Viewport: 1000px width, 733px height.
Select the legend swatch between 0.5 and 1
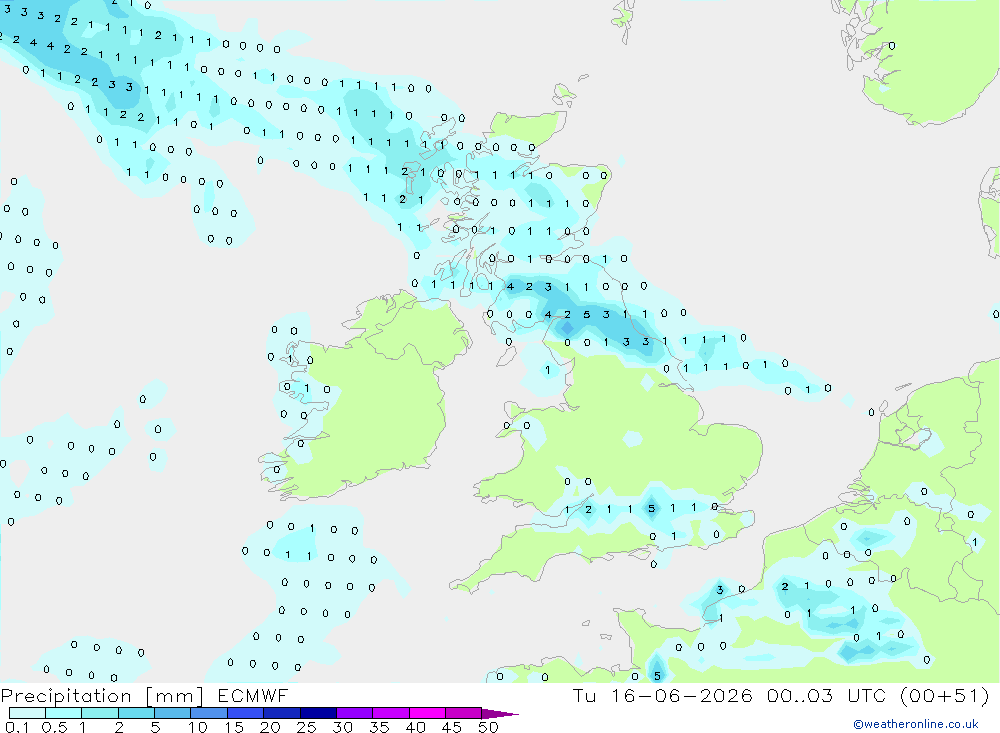tap(64, 713)
